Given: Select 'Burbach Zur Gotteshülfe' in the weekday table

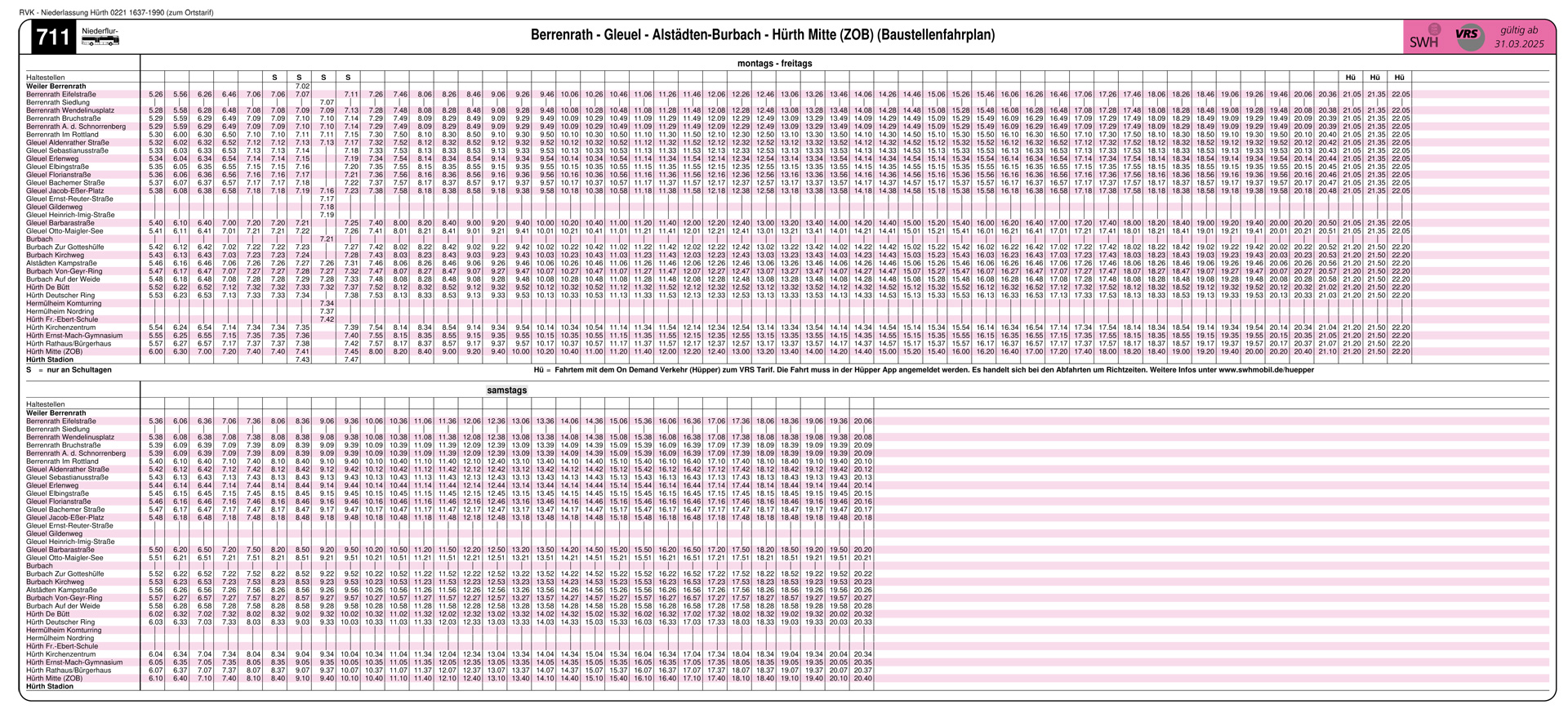Looking at the screenshot, I should (65, 247).
